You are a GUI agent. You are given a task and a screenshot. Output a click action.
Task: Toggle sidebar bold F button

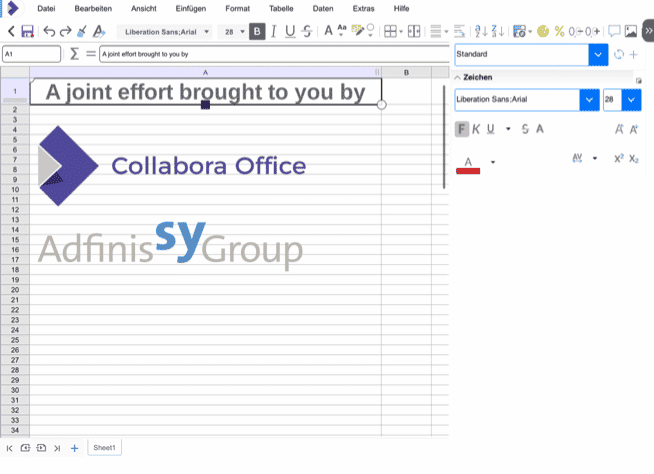[x=461, y=128]
